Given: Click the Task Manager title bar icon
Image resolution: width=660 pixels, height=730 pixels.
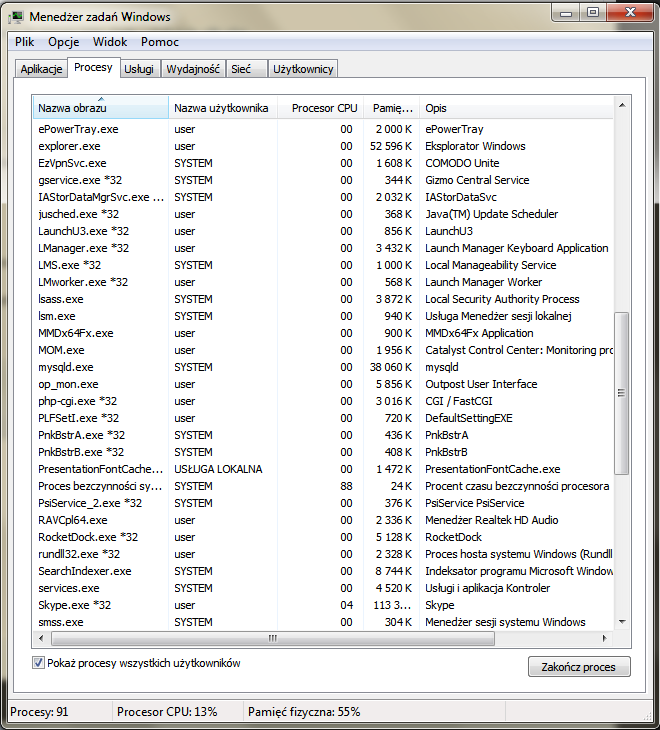Looking at the screenshot, I should pyautogui.click(x=16, y=18).
